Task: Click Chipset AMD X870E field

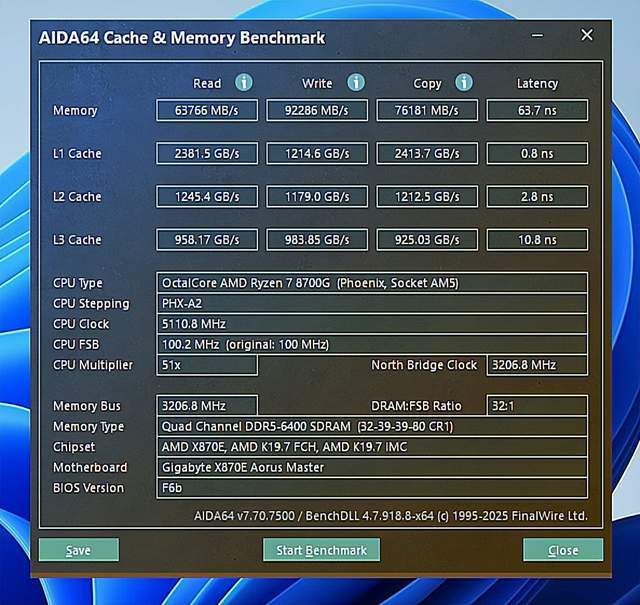Action: coord(372,447)
